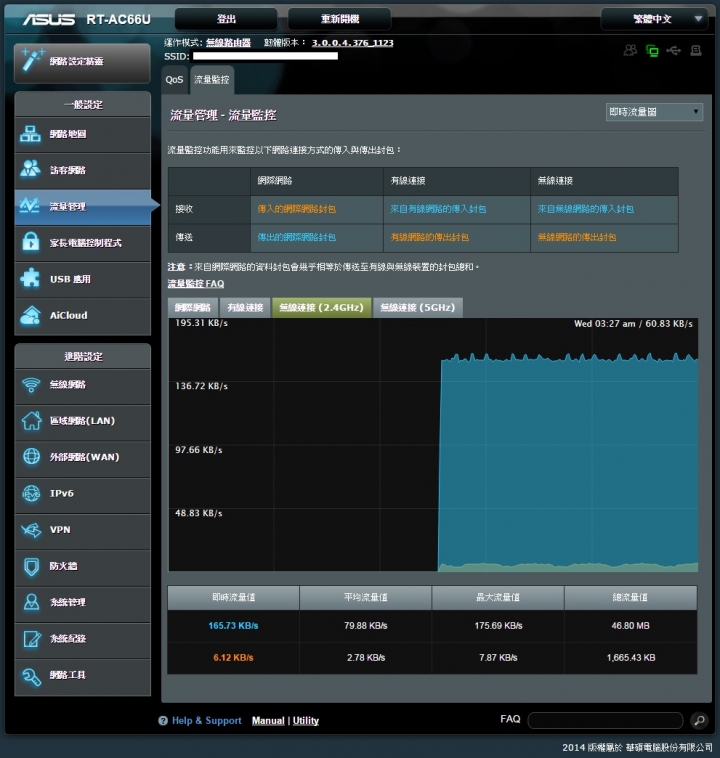Open the Quick Internet Setup wizard (網路設定精靈)
This screenshot has width=720, height=758.
click(x=82, y=62)
